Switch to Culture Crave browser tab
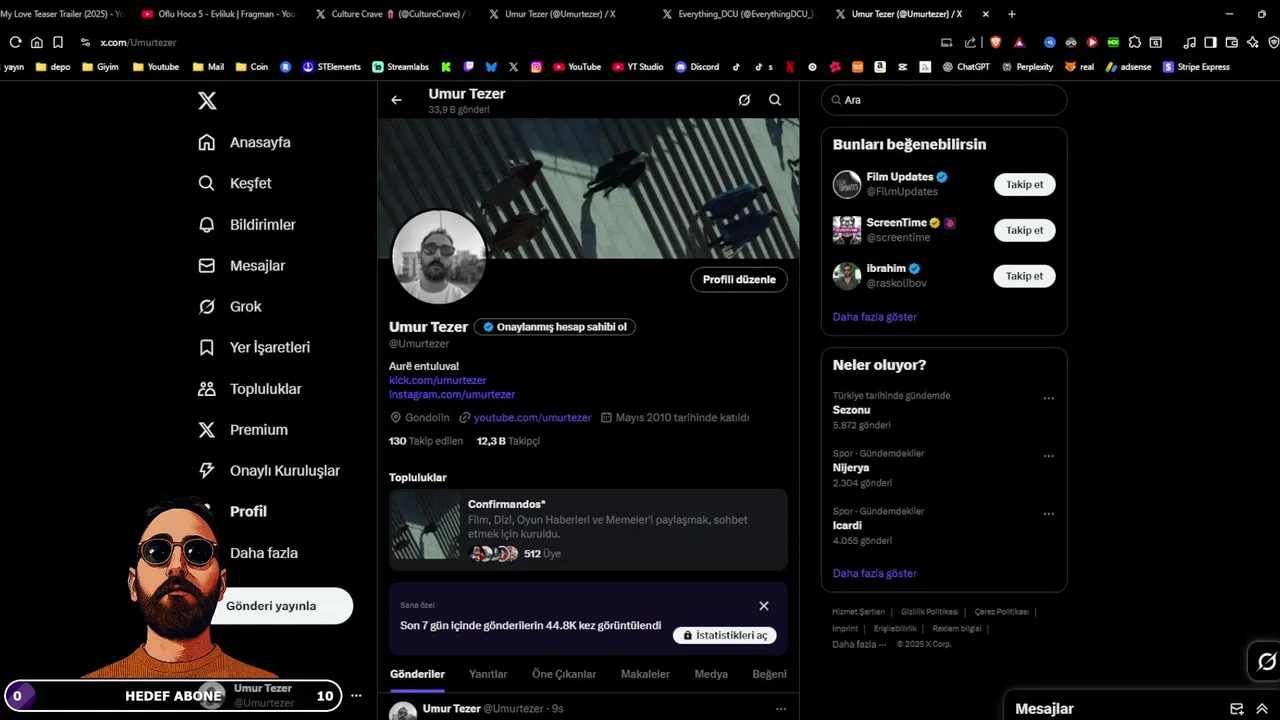Screen dimensions: 1280x720 tap(392, 14)
